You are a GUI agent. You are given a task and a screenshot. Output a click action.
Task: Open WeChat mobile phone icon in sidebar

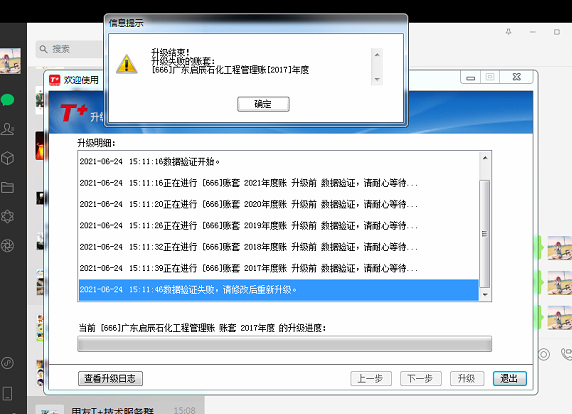8,394
